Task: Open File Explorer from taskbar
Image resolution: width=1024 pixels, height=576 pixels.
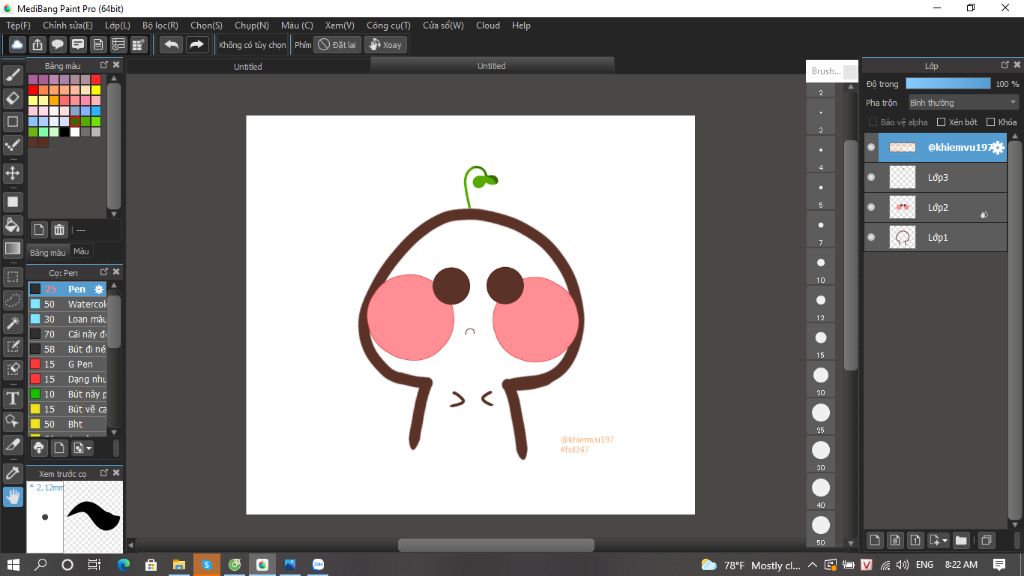Action: [178, 564]
